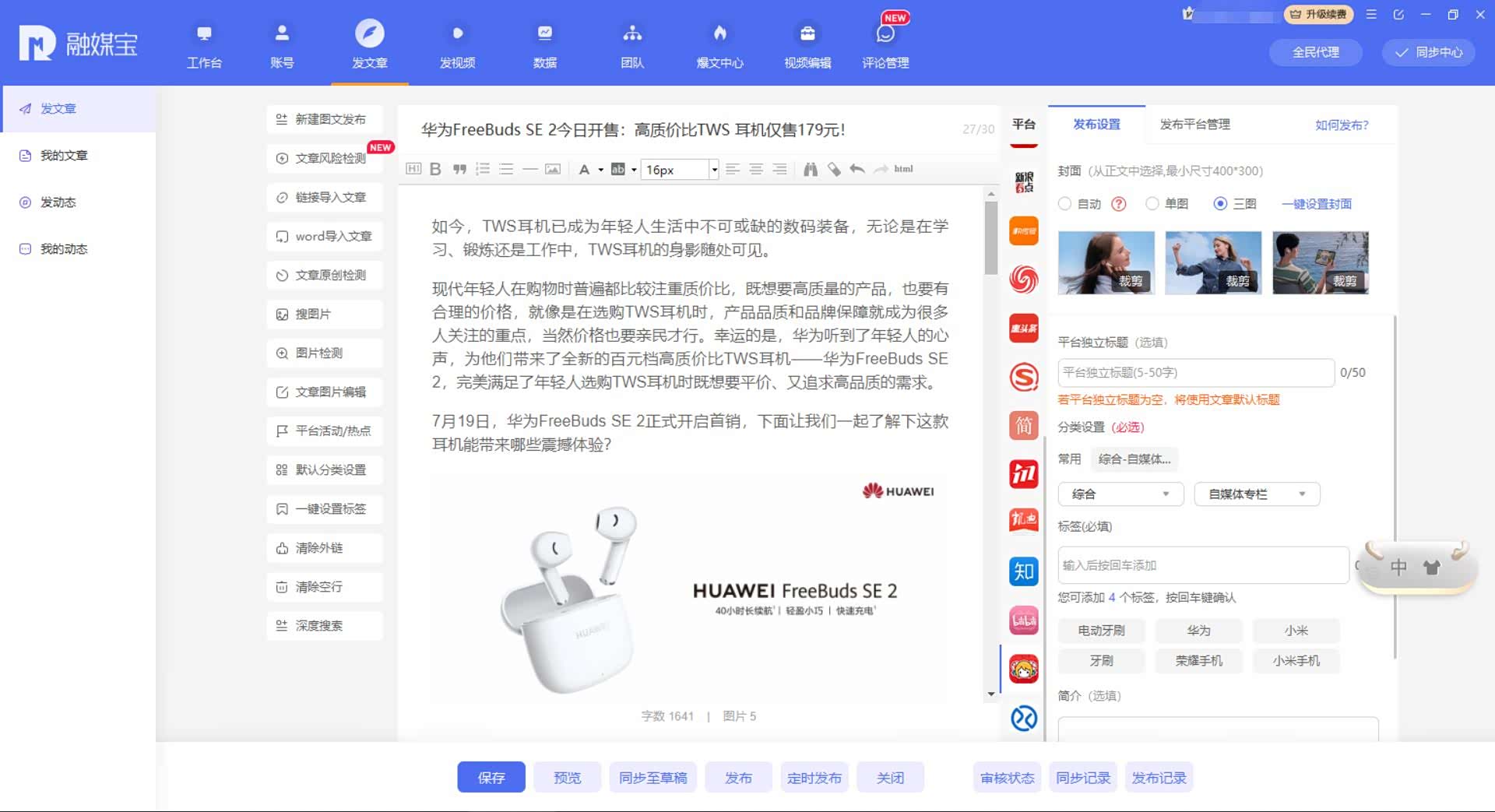Screen dimensions: 1495x812
Task: Insert a blockquote using the quote icon
Action: (459, 169)
